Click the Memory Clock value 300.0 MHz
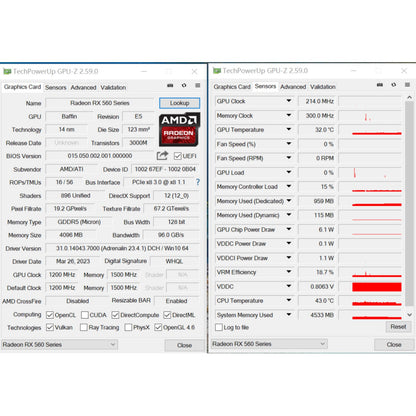Viewport: 416px width, 416px height. pyautogui.click(x=317, y=115)
